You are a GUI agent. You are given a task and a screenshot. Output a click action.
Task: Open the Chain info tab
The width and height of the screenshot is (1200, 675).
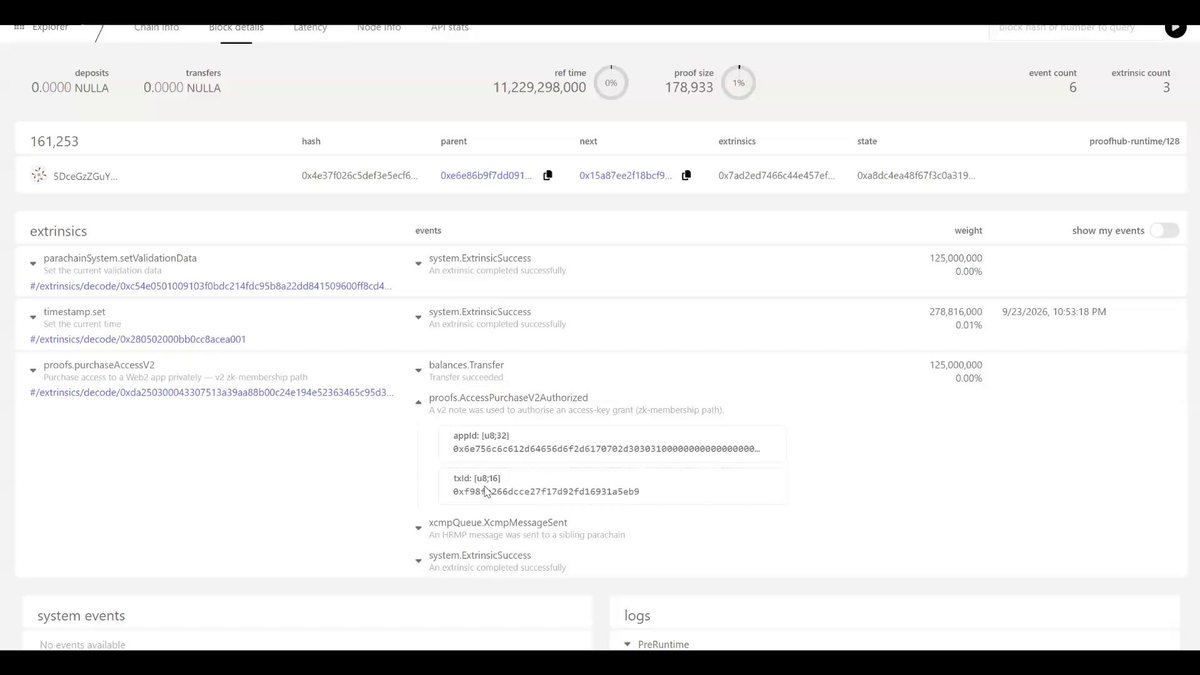157,28
